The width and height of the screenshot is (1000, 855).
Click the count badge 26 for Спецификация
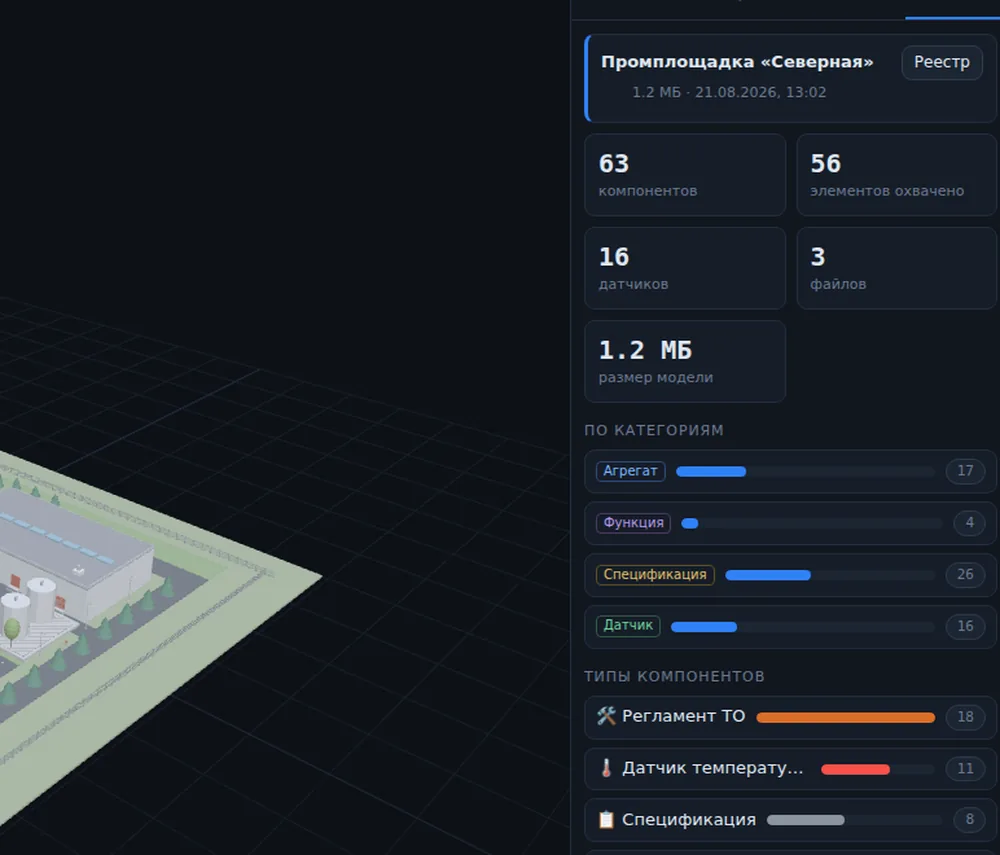tap(965, 574)
